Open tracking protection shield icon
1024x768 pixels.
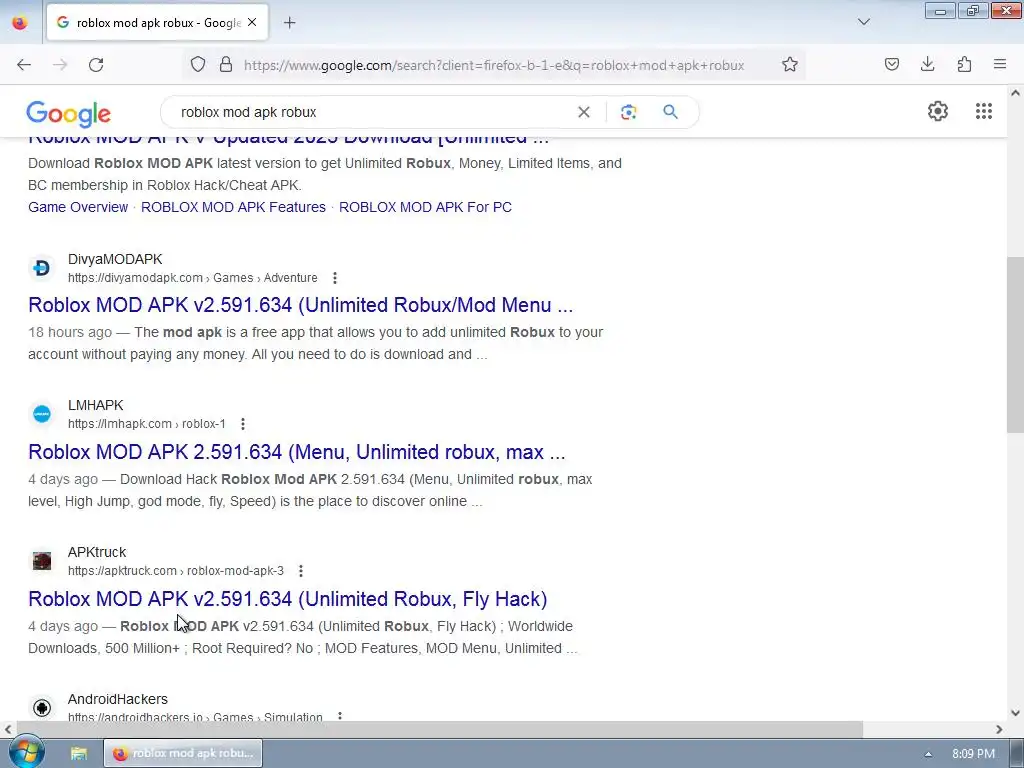point(198,65)
